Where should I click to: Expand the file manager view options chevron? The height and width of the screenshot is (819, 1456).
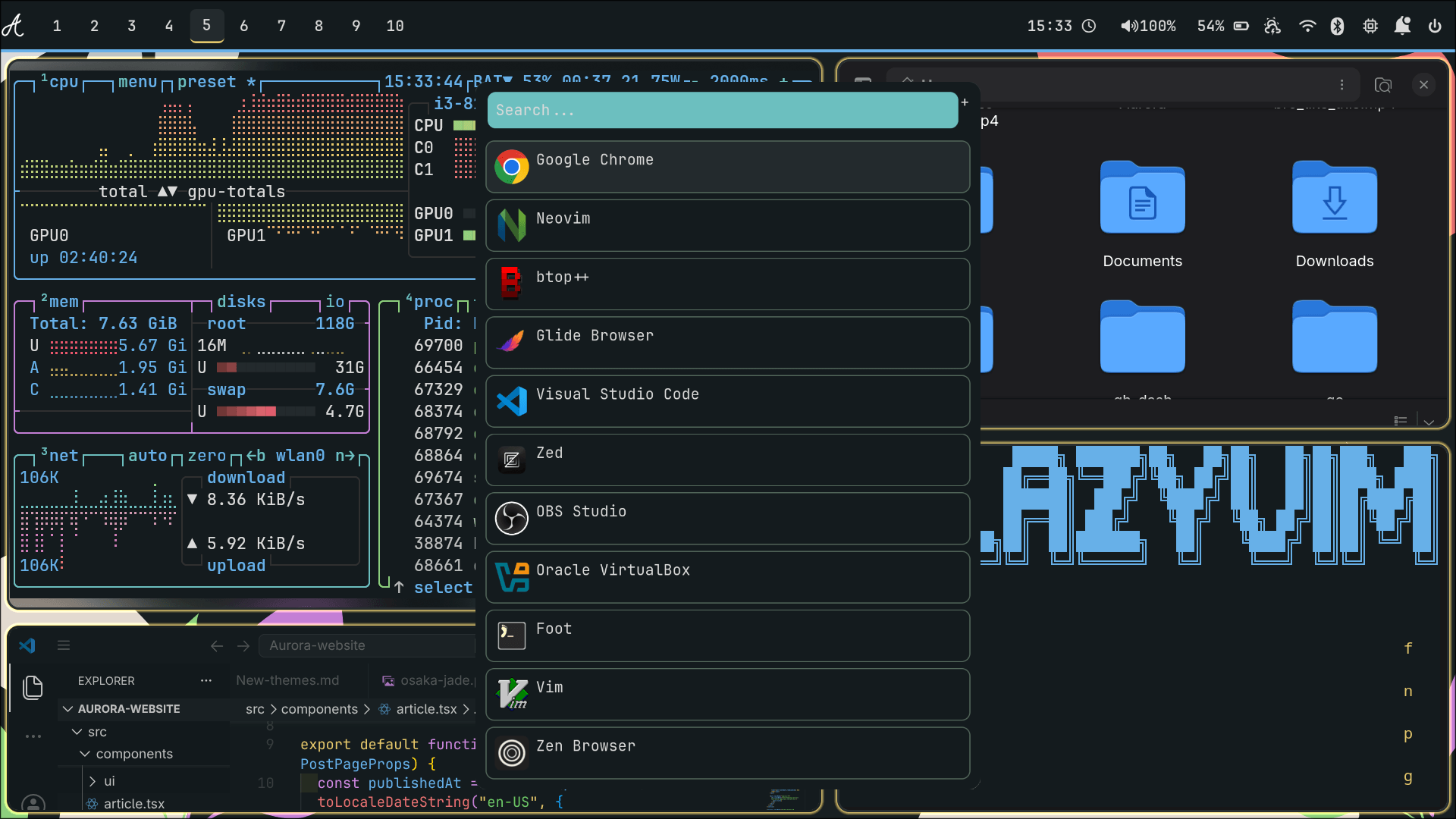click(x=1429, y=422)
